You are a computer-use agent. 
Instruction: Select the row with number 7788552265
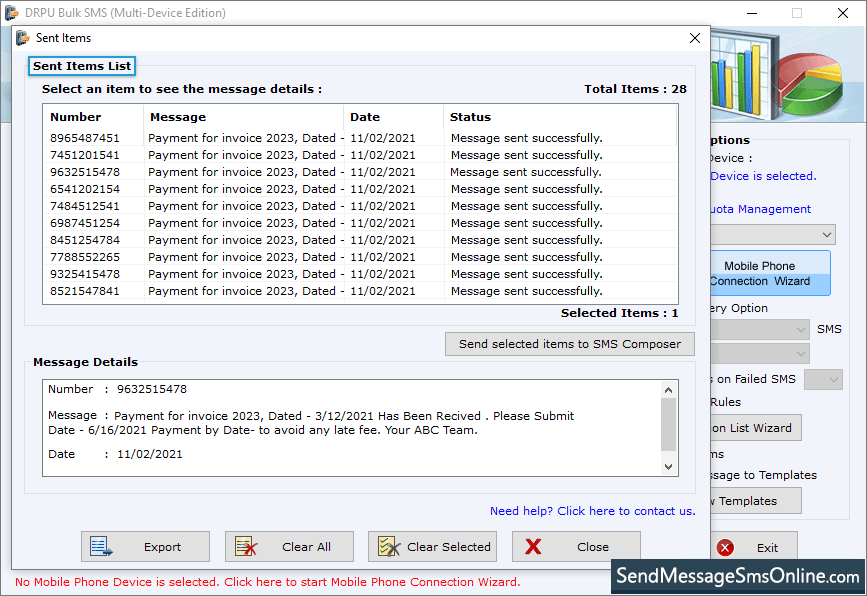(x=360, y=257)
